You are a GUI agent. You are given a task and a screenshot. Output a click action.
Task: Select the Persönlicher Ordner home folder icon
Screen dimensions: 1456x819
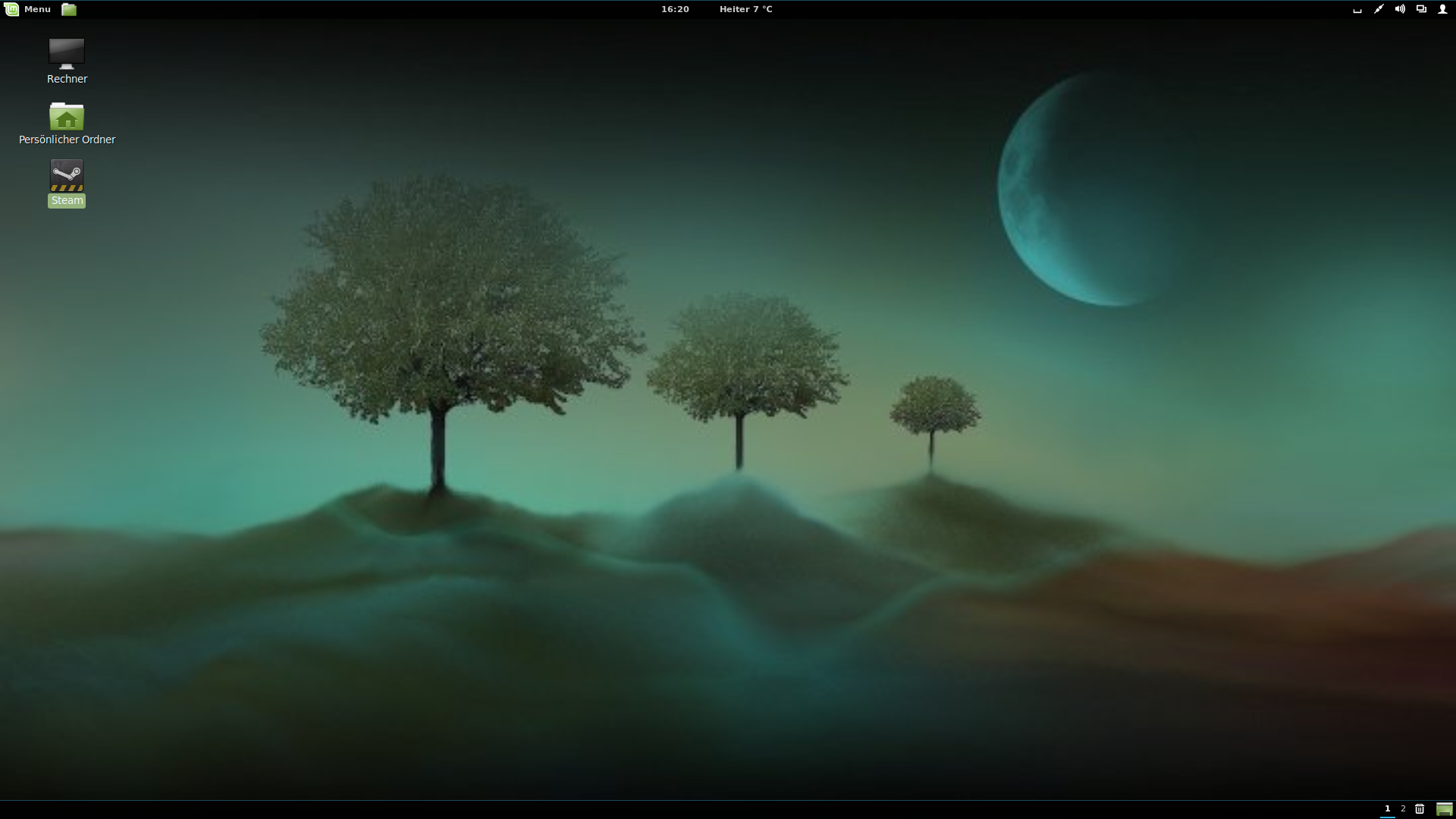coord(67,117)
